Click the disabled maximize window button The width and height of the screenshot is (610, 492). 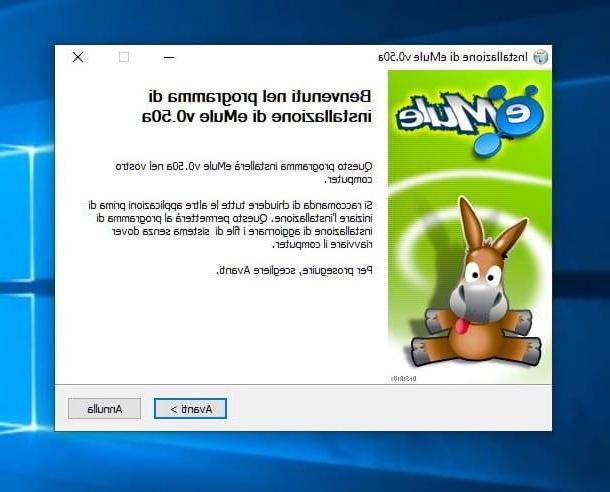tap(124, 57)
